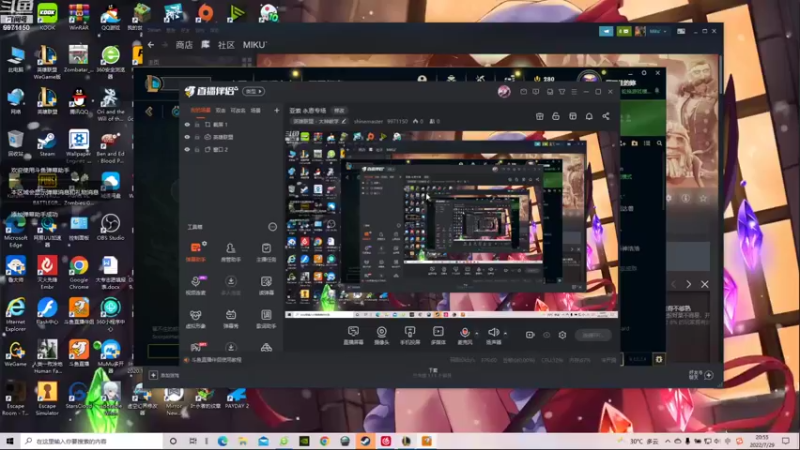Start recording with the camera record icon
The image size is (800, 450).
pyautogui.click(x=530, y=335)
